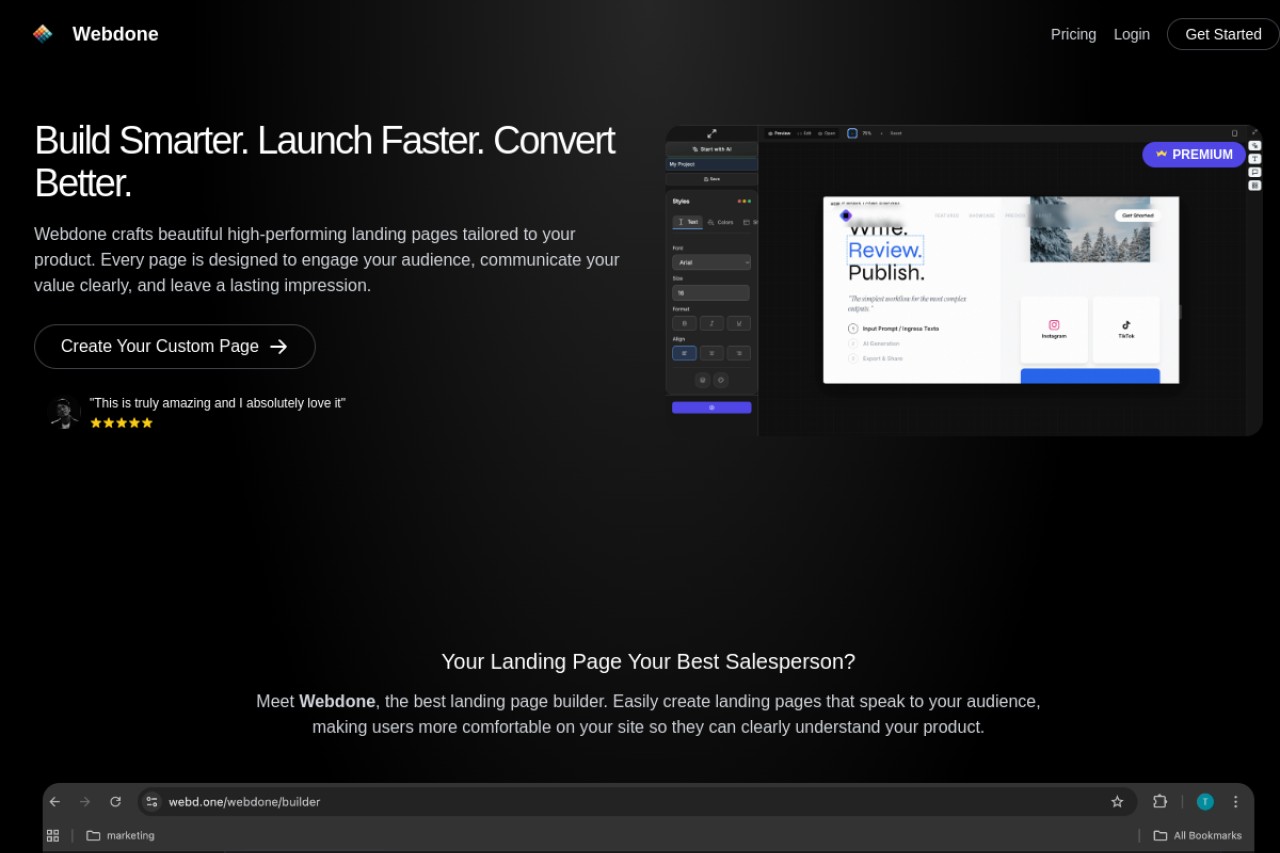Click "Your Landing Page Your Best Salesperson?" heading
The height and width of the screenshot is (853, 1280).
click(x=648, y=661)
